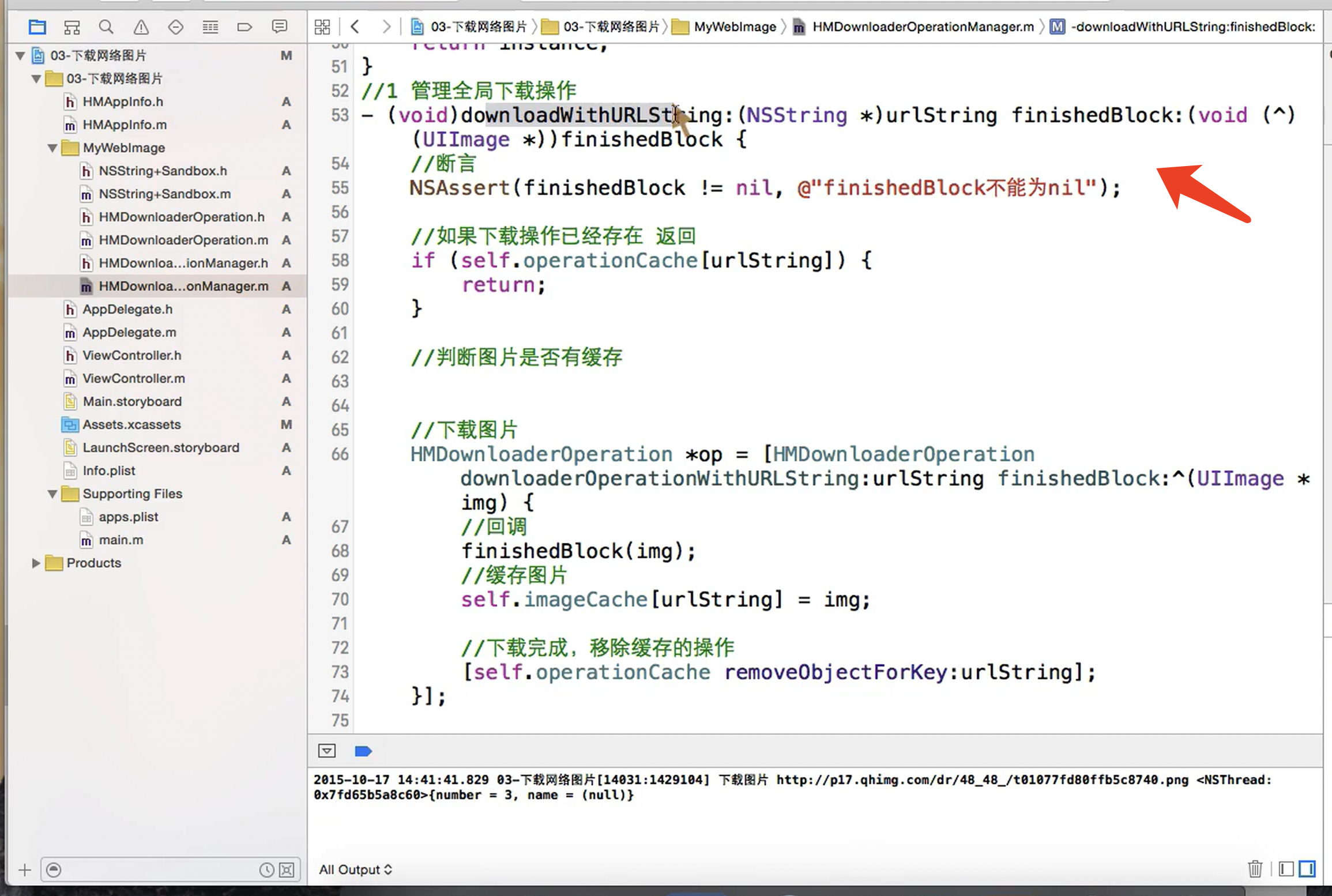Open the Symbol navigator hierarchy icon

coord(72,27)
